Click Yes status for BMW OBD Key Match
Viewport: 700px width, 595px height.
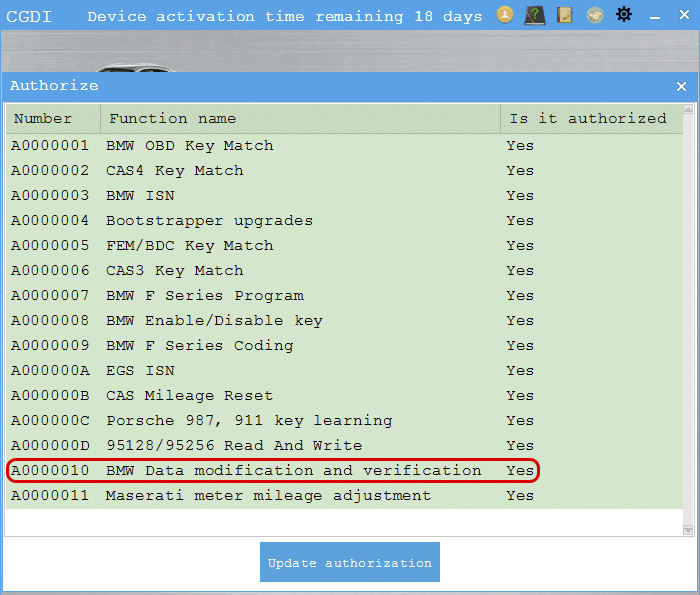(x=520, y=146)
